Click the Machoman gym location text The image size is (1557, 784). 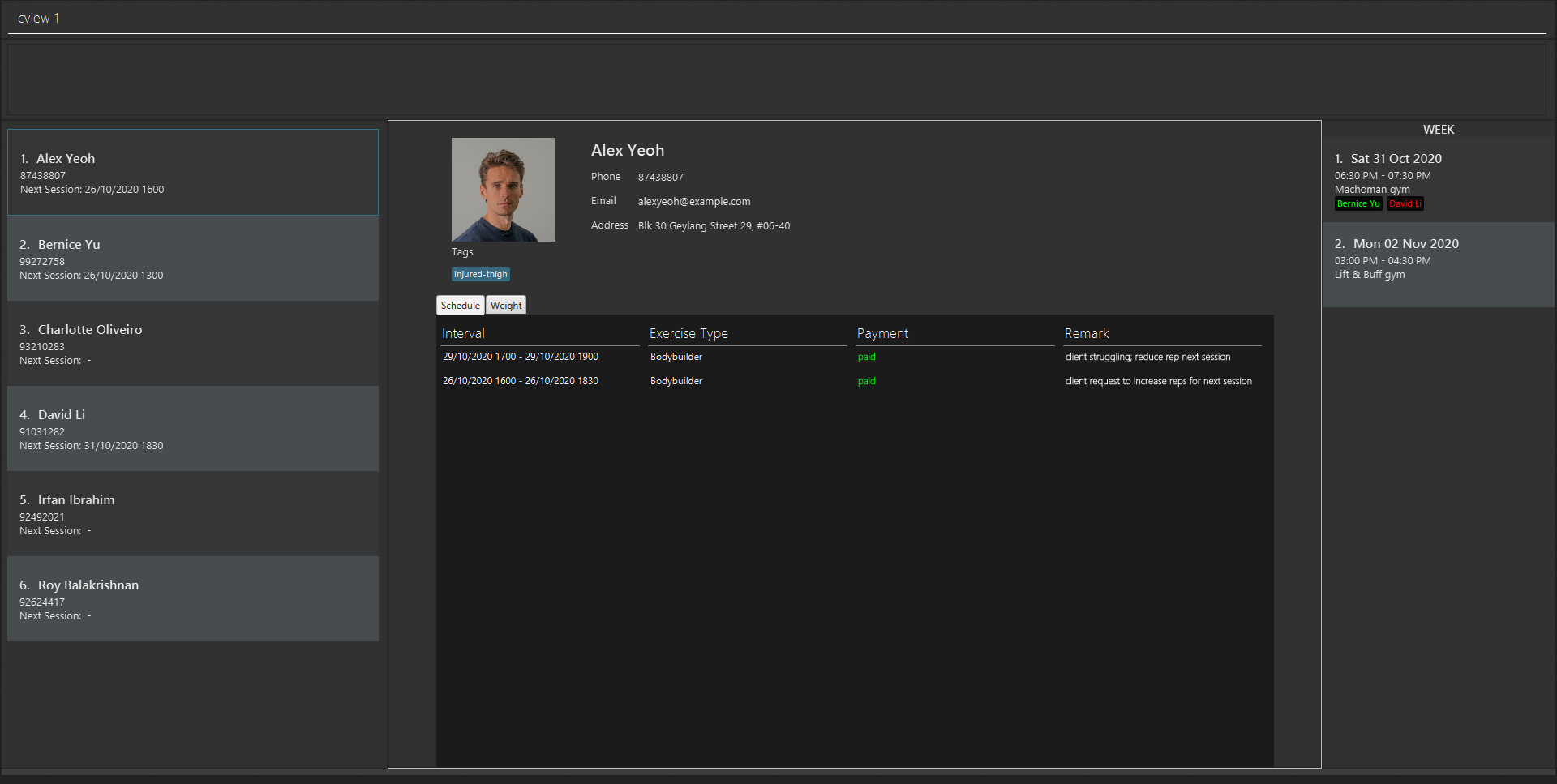point(1372,190)
